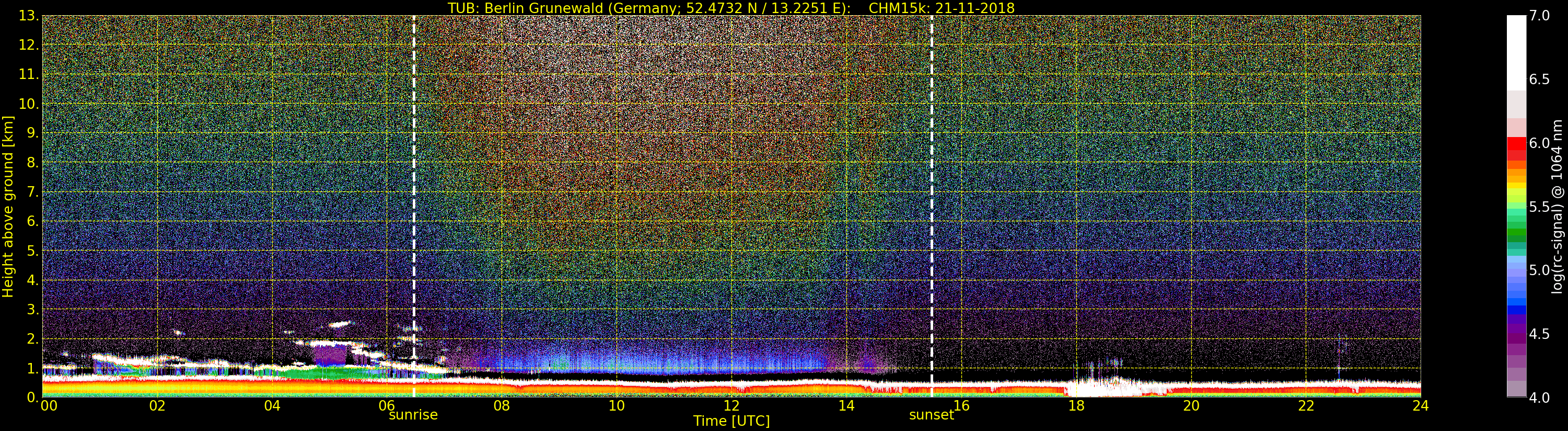Image resolution: width=1568 pixels, height=431 pixels.
Task: Click the 13 km tick on the height axis
Action: pos(28,16)
